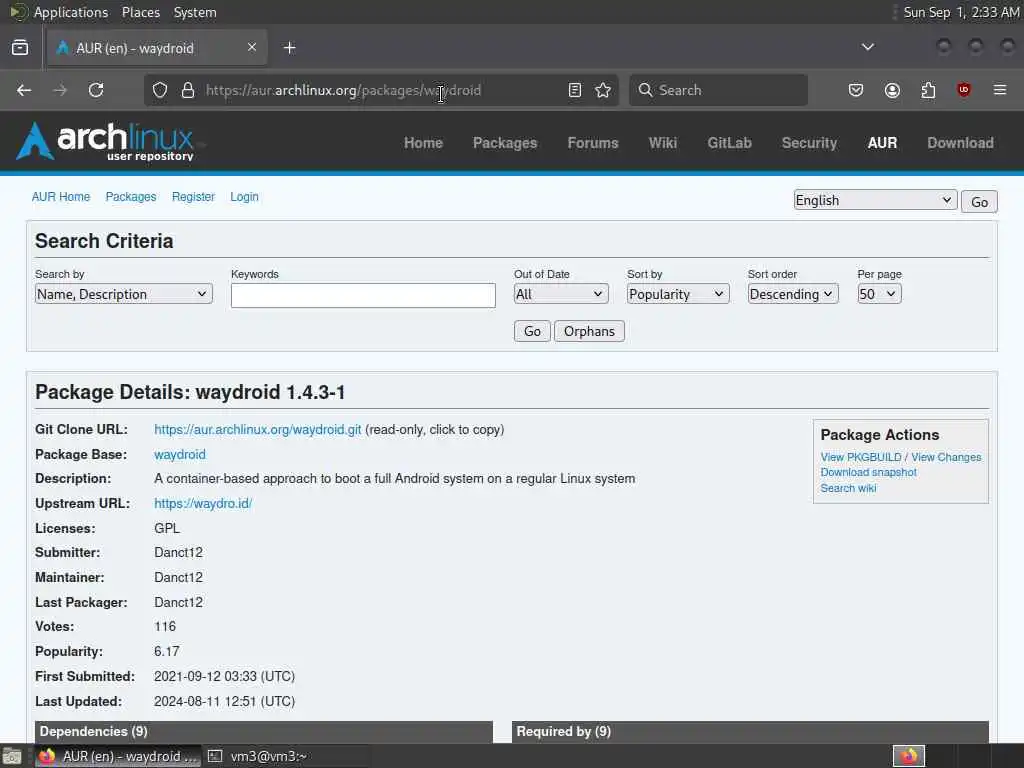Click the padlock site security icon

click(188, 90)
